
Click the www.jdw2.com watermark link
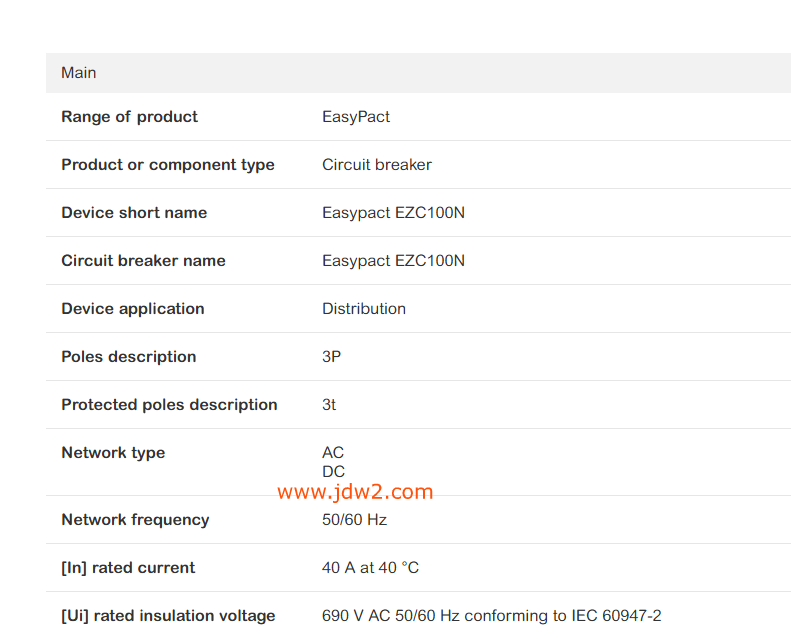pos(355,492)
